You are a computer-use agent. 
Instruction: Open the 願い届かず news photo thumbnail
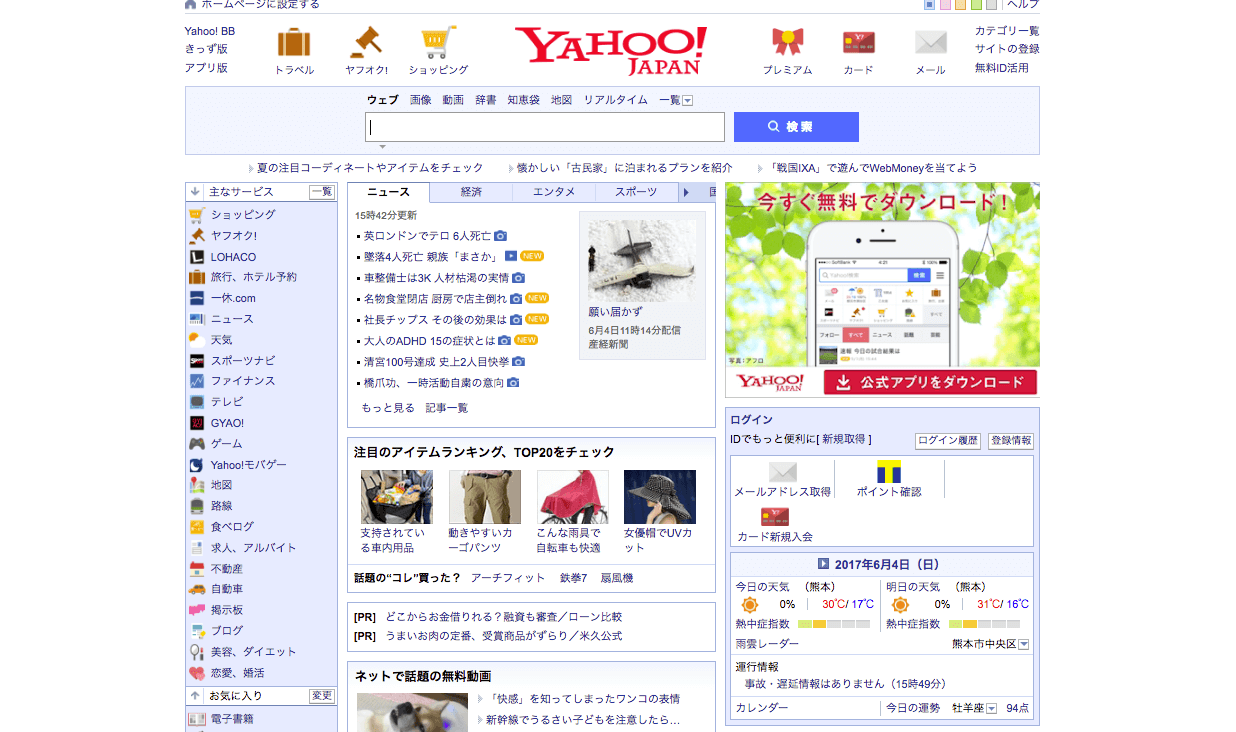(x=642, y=260)
